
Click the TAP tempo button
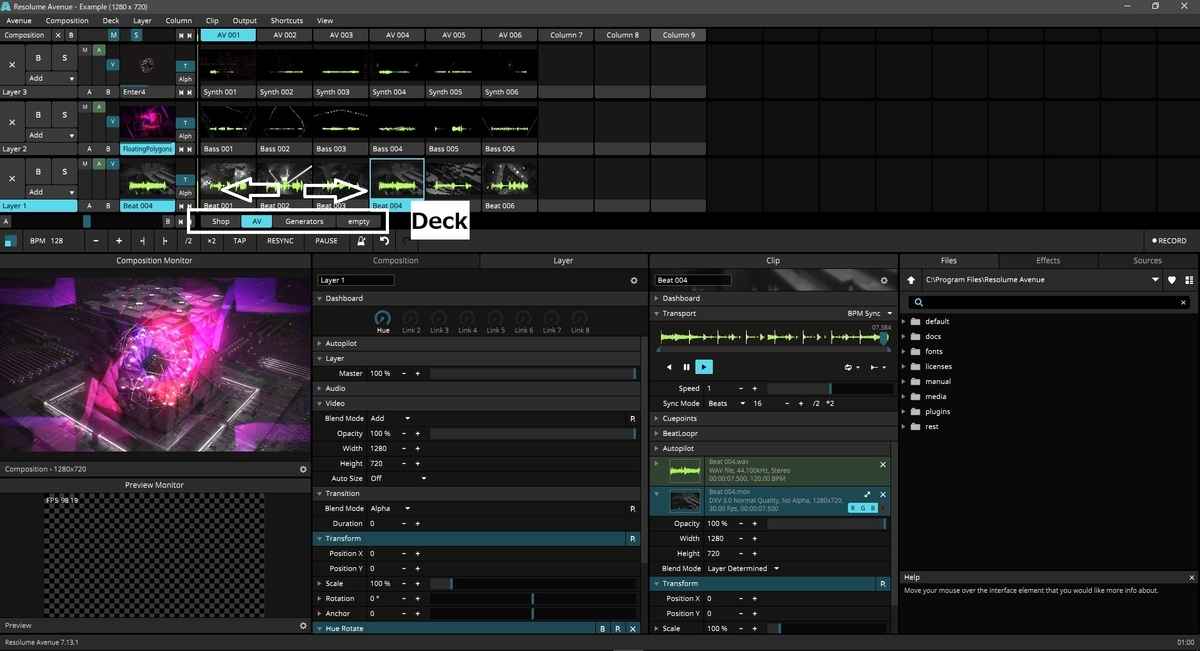click(240, 241)
